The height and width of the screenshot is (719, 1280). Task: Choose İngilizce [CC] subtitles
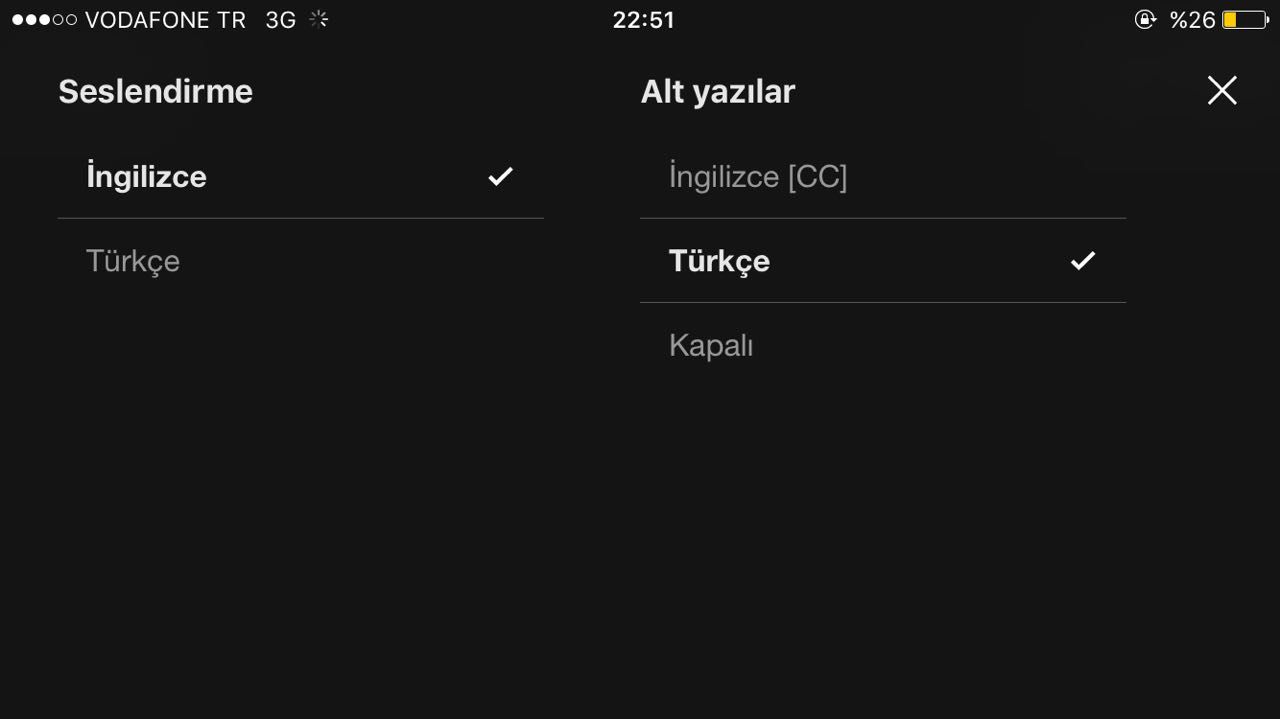pyautogui.click(x=758, y=177)
